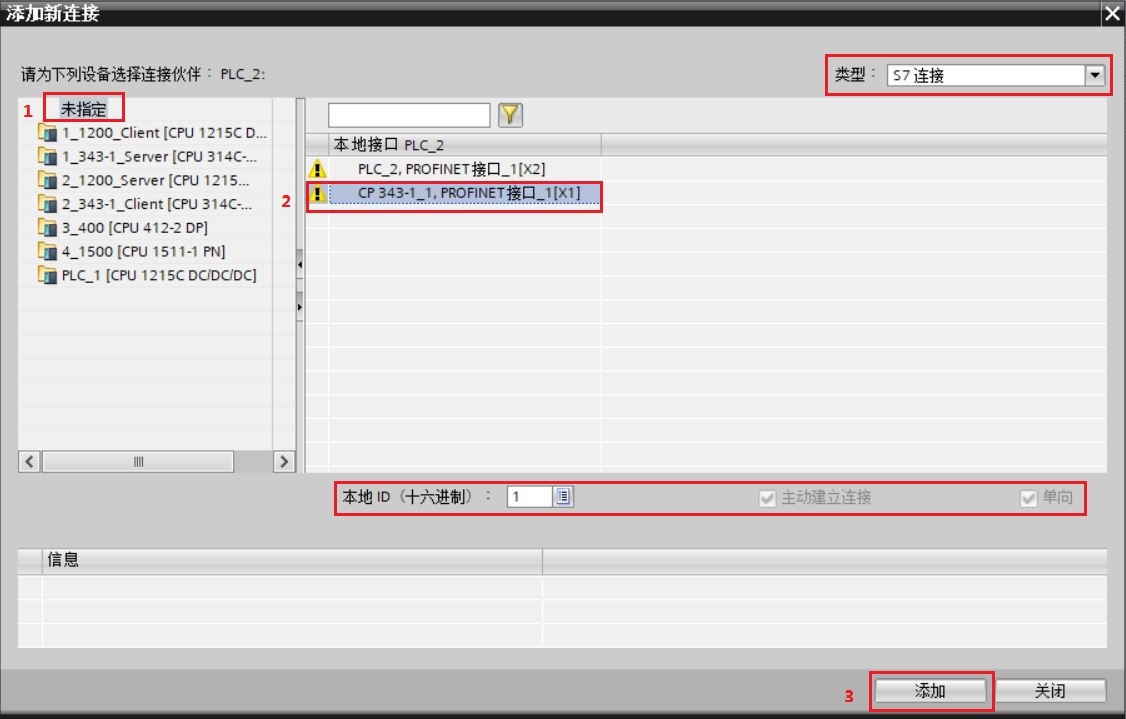Screen dimensions: 1126x719
Task: Click the 4_1500 device icon
Action: click(47, 251)
